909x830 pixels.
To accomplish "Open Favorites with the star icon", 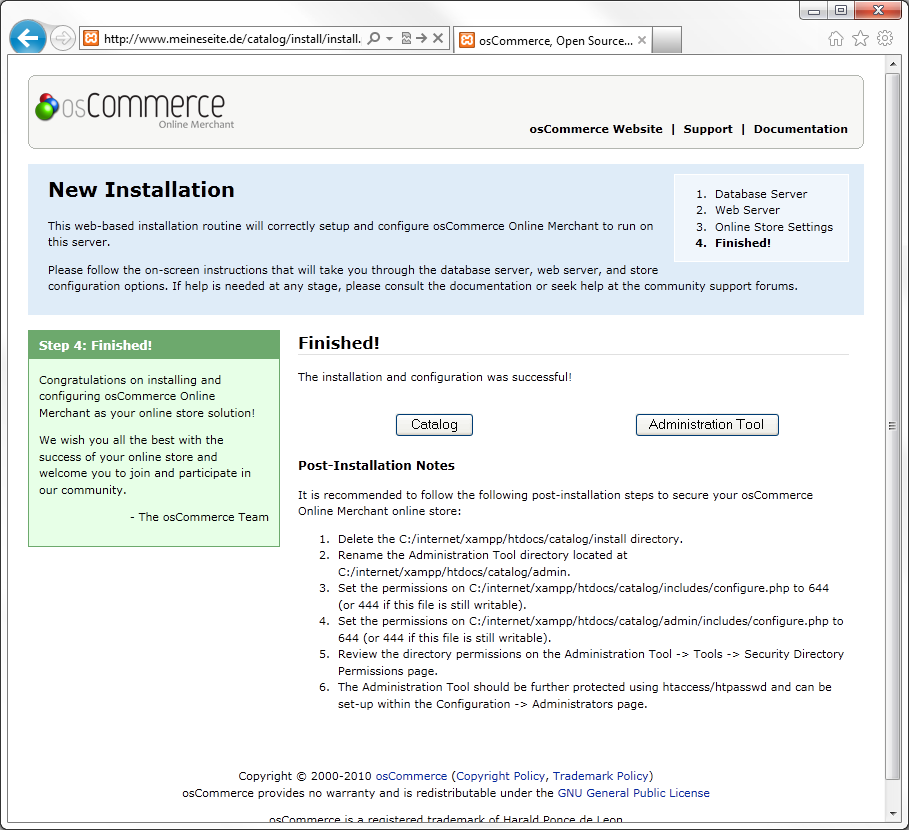I will click(860, 39).
